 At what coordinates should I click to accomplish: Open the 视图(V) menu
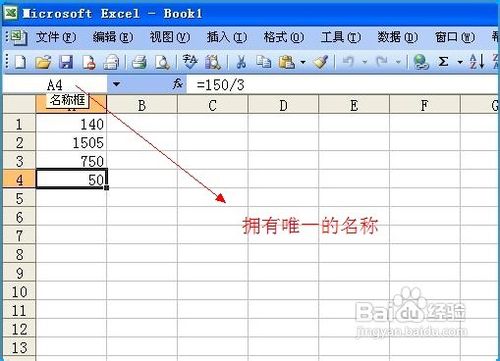pos(170,37)
